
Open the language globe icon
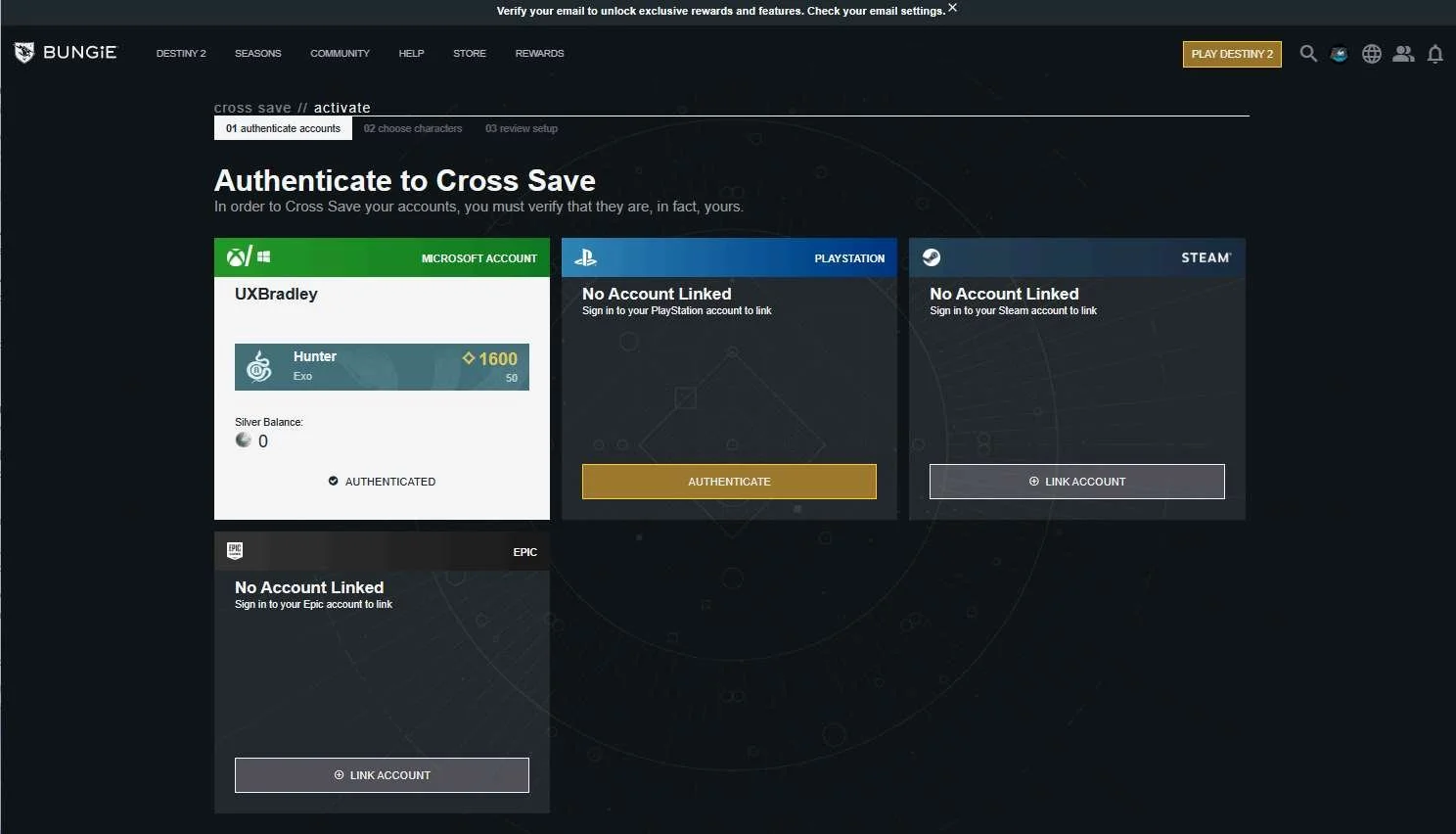coord(1372,54)
